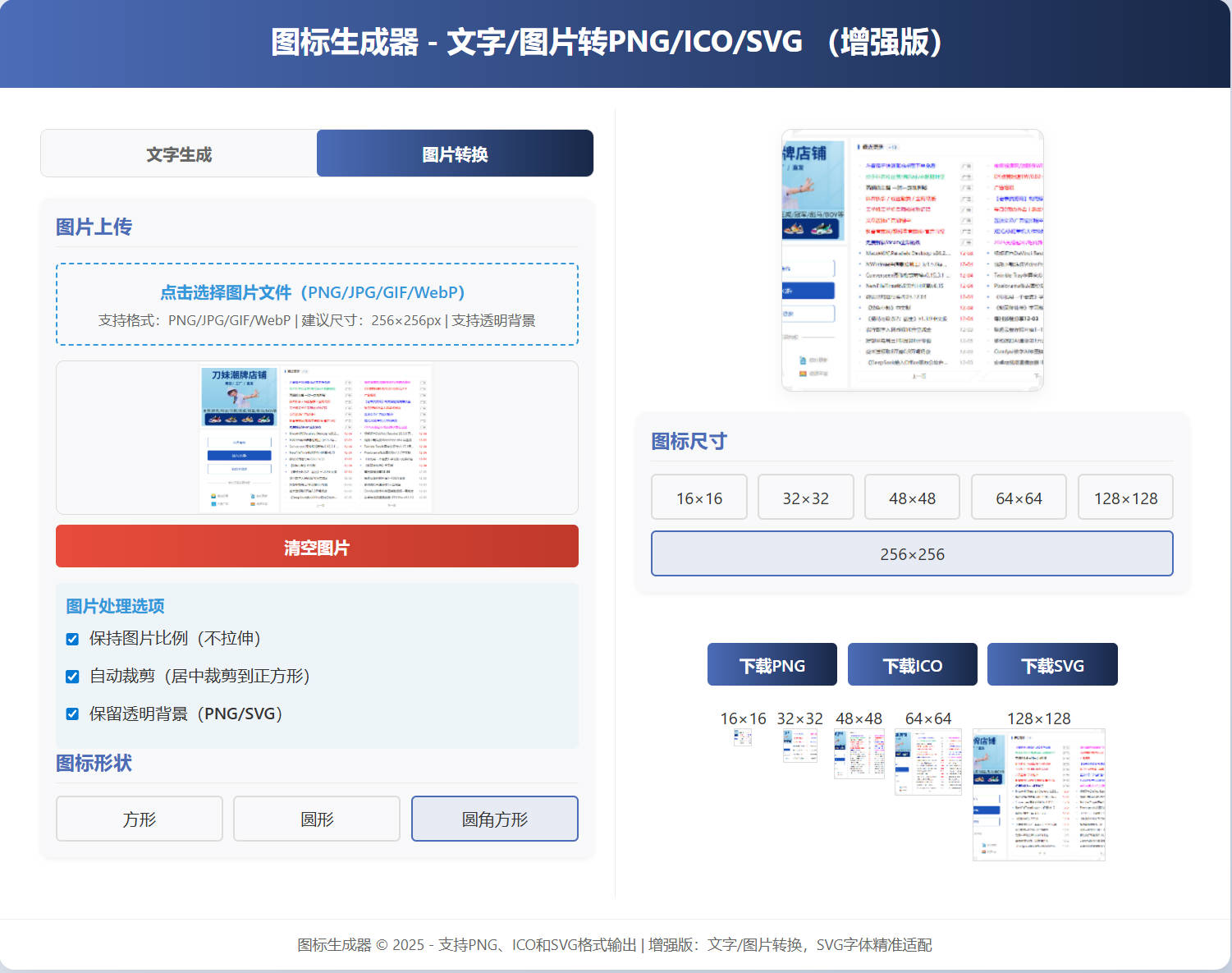Select the 256×256 icon size
The height and width of the screenshot is (973, 1232).
point(912,553)
